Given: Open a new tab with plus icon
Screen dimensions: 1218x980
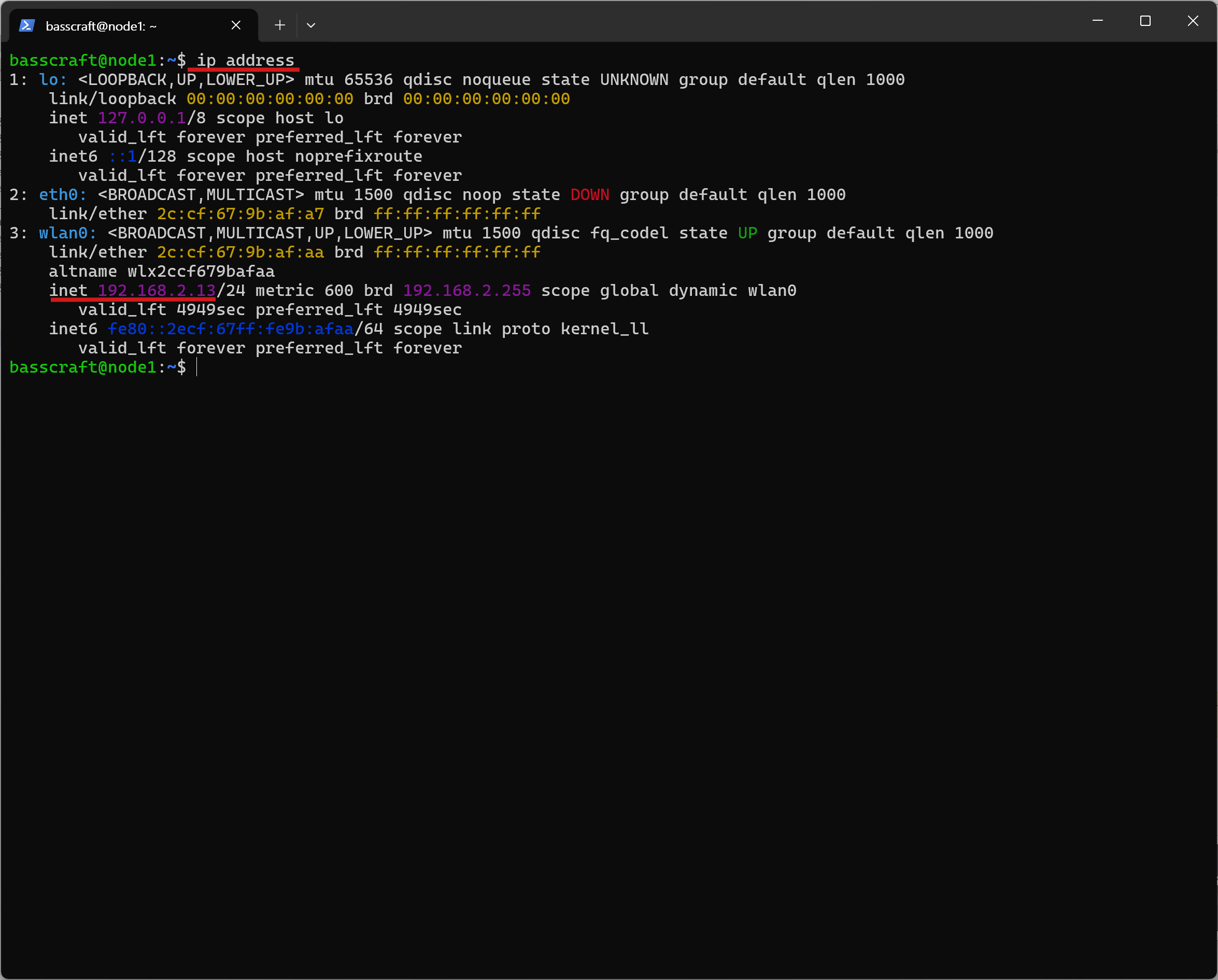Looking at the screenshot, I should 280,25.
